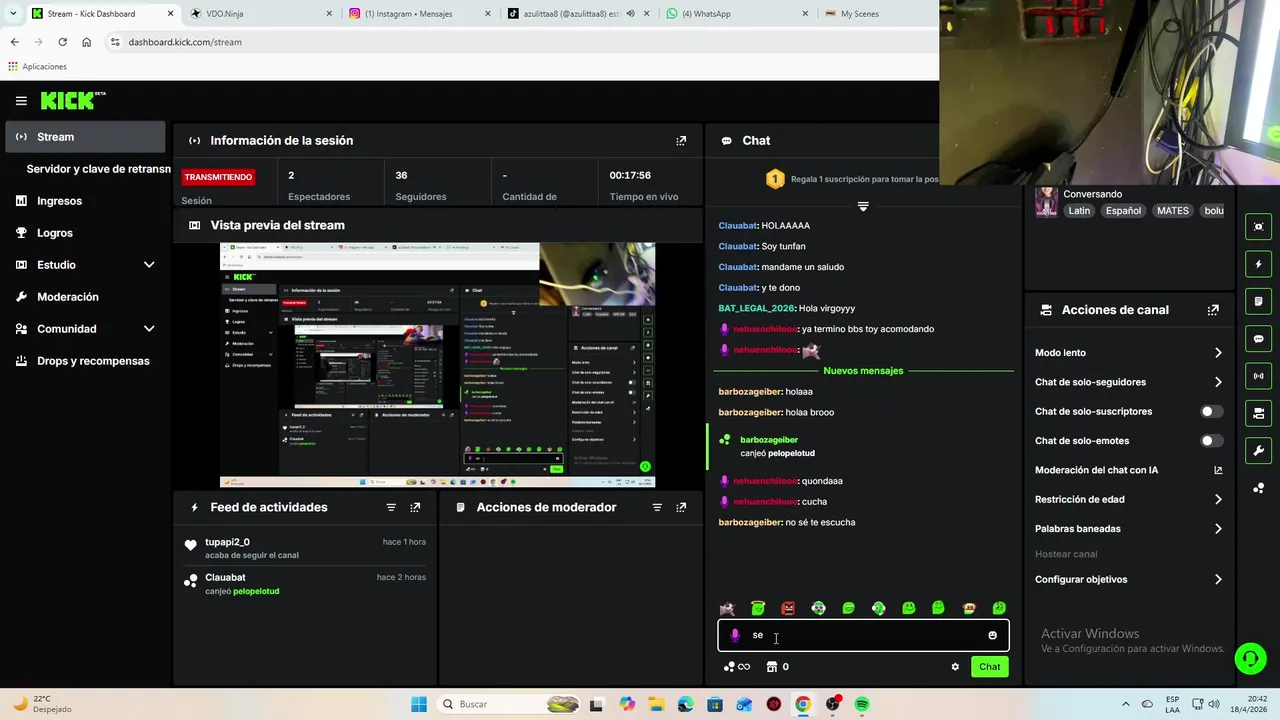Click the chat bubble icon in the right sidebar
Image resolution: width=1280 pixels, height=720 pixels.
1258,339
